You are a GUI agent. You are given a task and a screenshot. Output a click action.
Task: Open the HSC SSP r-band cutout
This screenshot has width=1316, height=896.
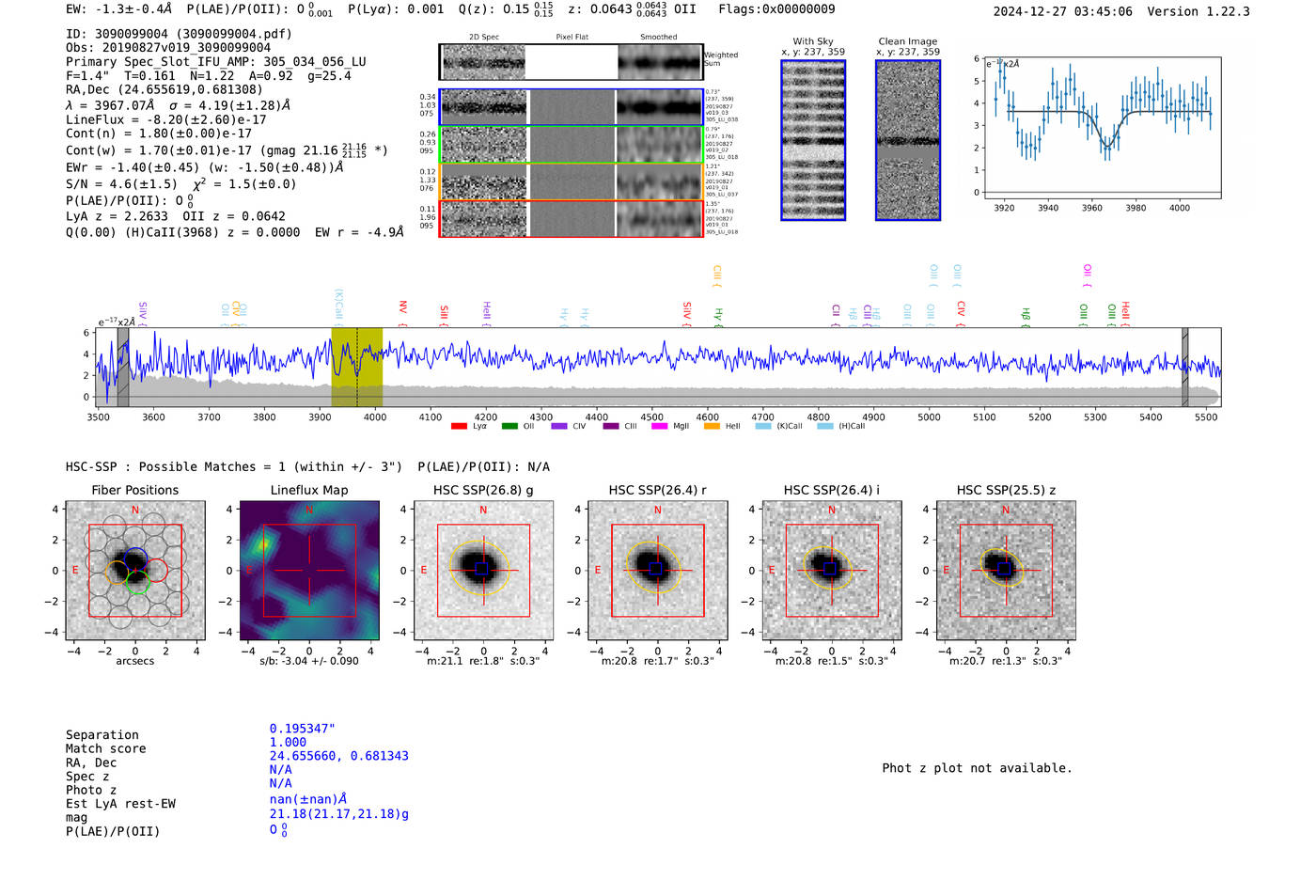(x=657, y=570)
